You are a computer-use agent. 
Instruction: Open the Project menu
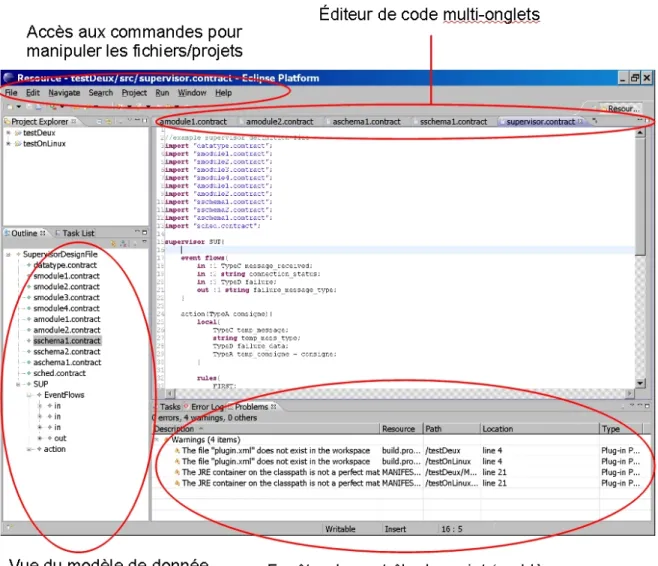pyautogui.click(x=134, y=93)
